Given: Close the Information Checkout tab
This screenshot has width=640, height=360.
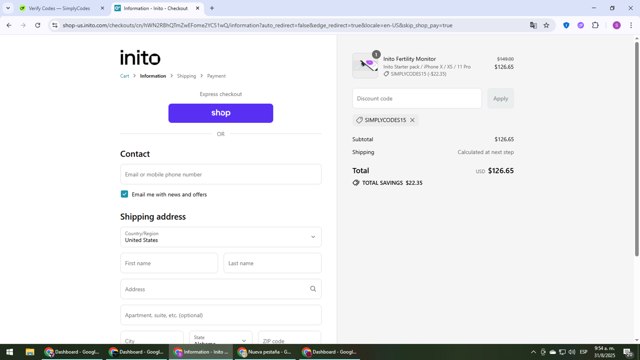Looking at the screenshot, I should (198, 8).
